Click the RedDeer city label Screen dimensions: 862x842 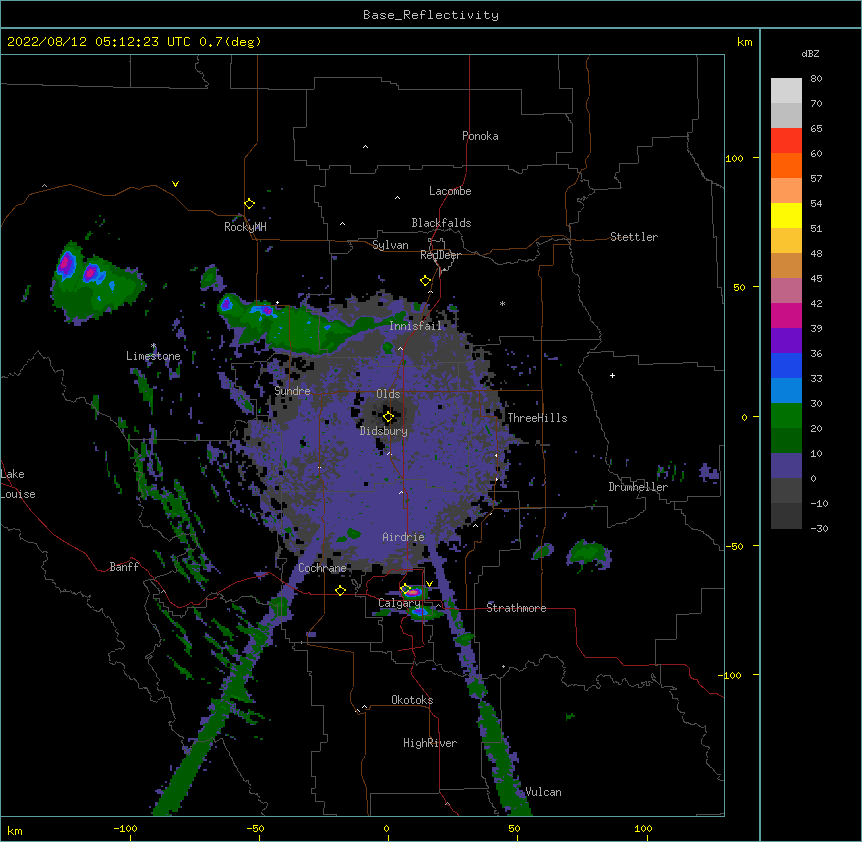pos(440,255)
